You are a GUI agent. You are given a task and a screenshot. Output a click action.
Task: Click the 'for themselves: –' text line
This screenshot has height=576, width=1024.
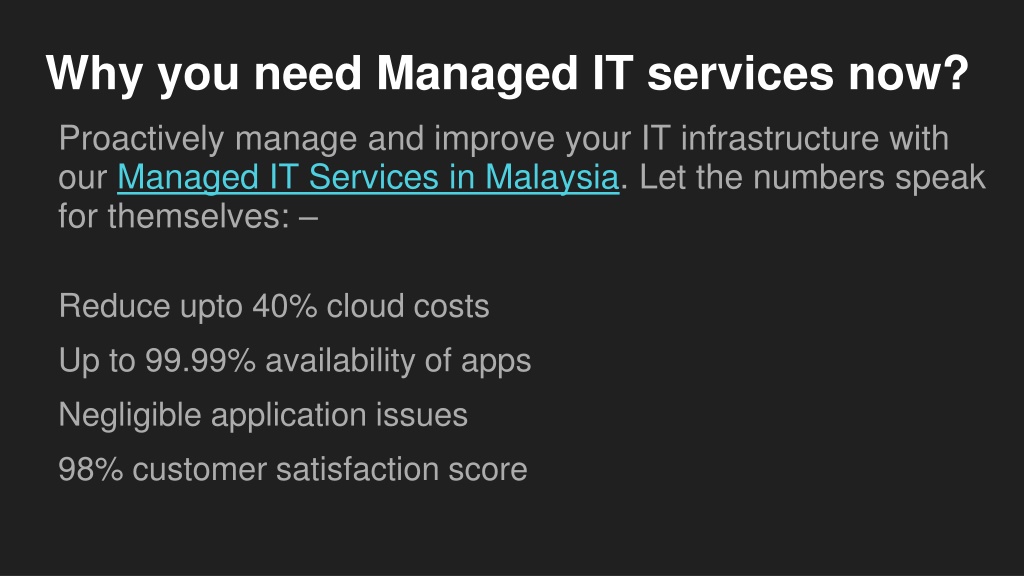click(x=188, y=216)
